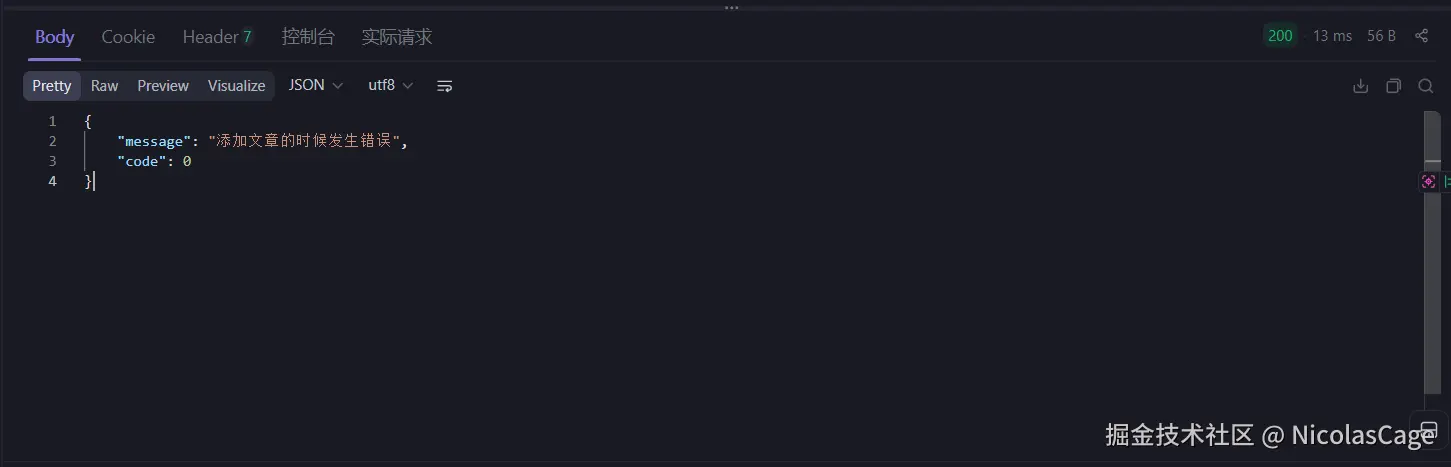Switch to Pretty view mode
Image resolution: width=1451 pixels, height=467 pixels.
[x=52, y=86]
